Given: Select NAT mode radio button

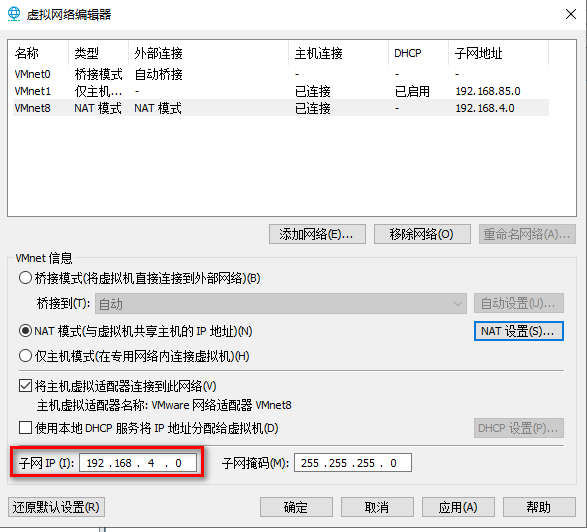Looking at the screenshot, I should pyautogui.click(x=25, y=331).
